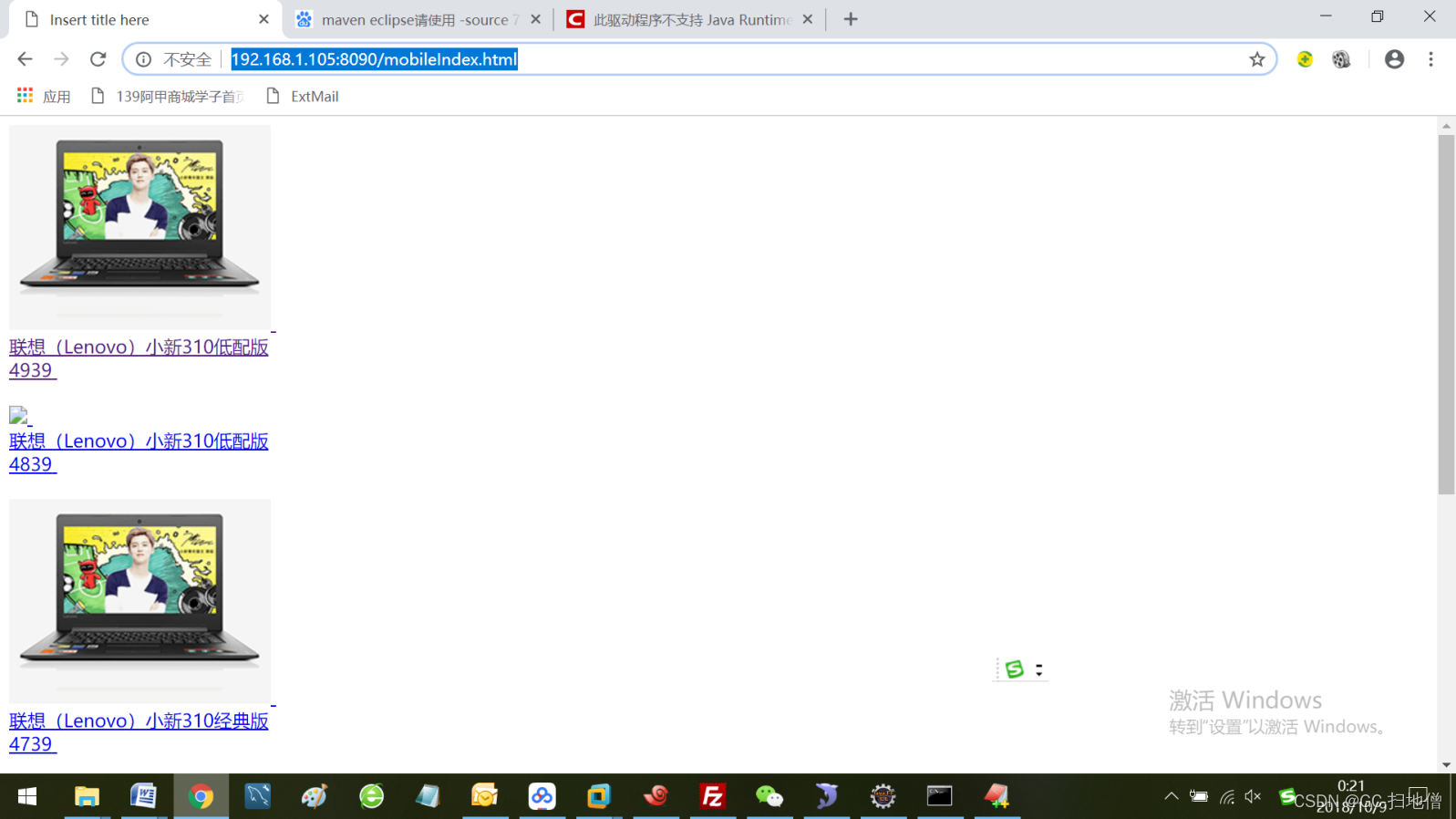
Task: Open the 应用 apps bookmark
Action: tap(43, 96)
